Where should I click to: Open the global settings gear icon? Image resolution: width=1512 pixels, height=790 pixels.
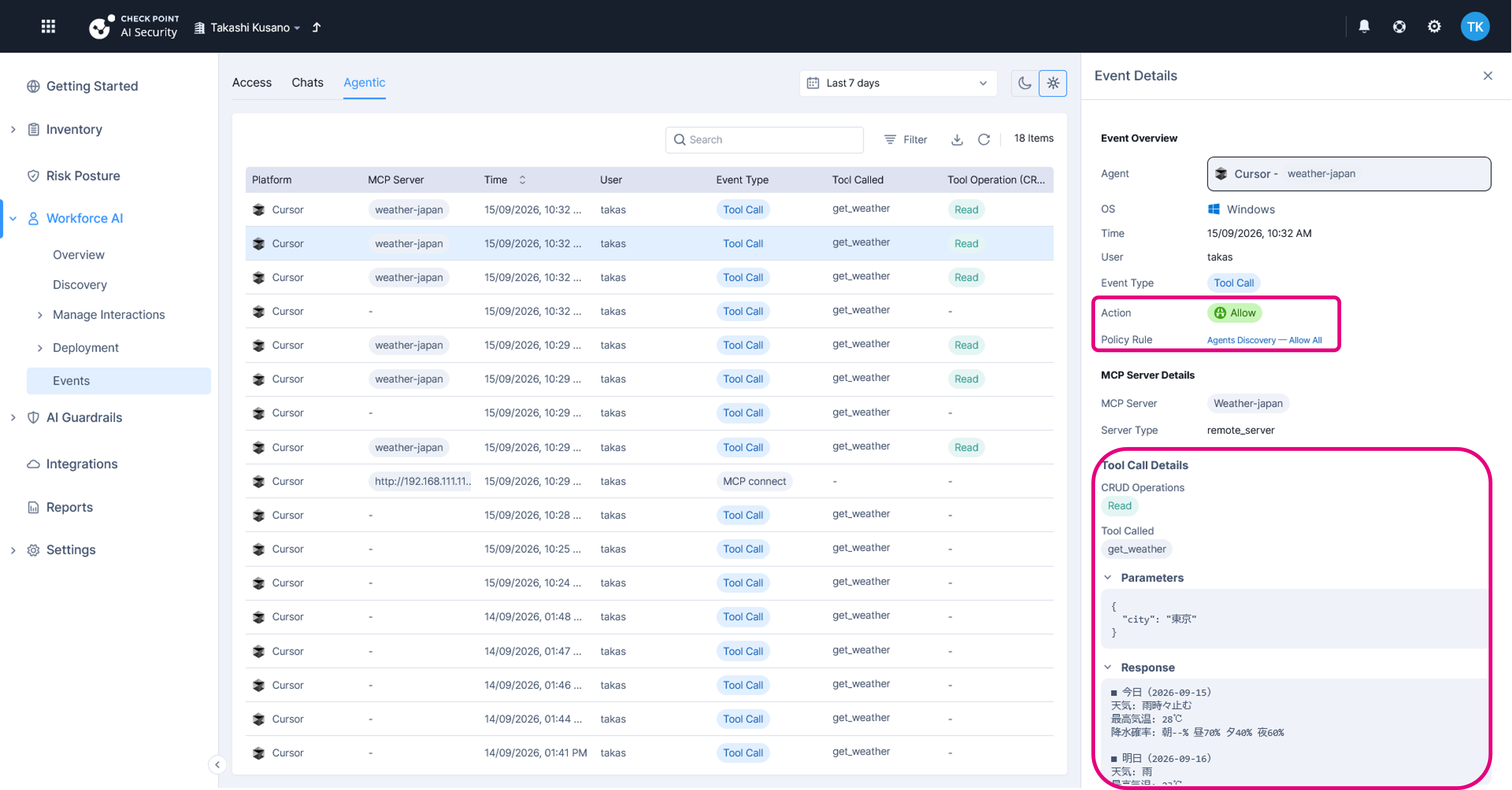(1434, 26)
